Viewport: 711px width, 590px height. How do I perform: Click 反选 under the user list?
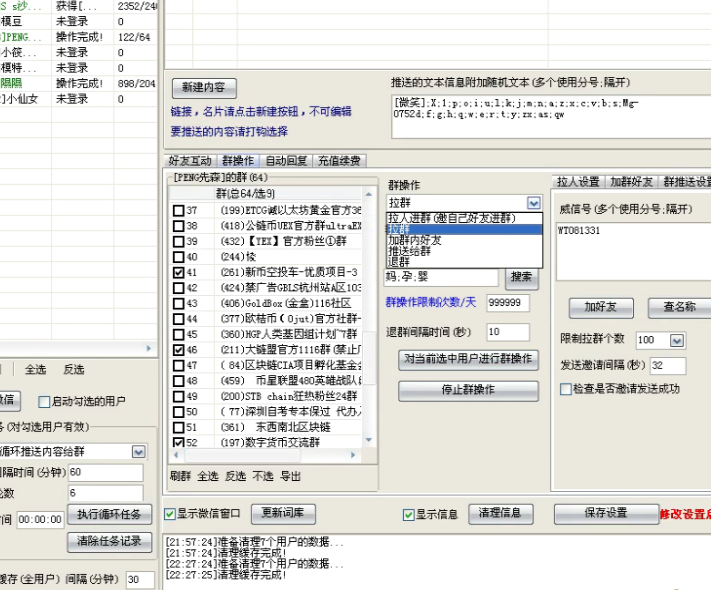click(74, 370)
